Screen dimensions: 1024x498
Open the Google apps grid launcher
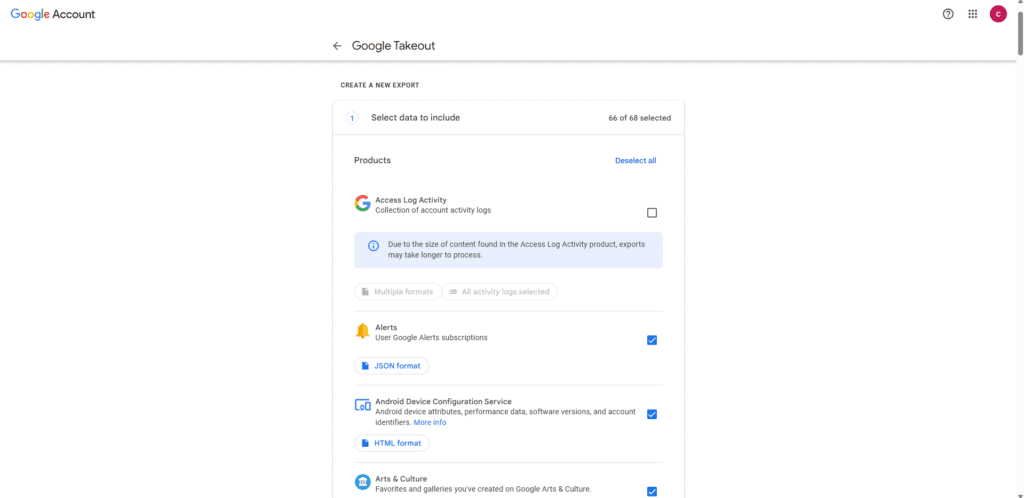pos(973,14)
